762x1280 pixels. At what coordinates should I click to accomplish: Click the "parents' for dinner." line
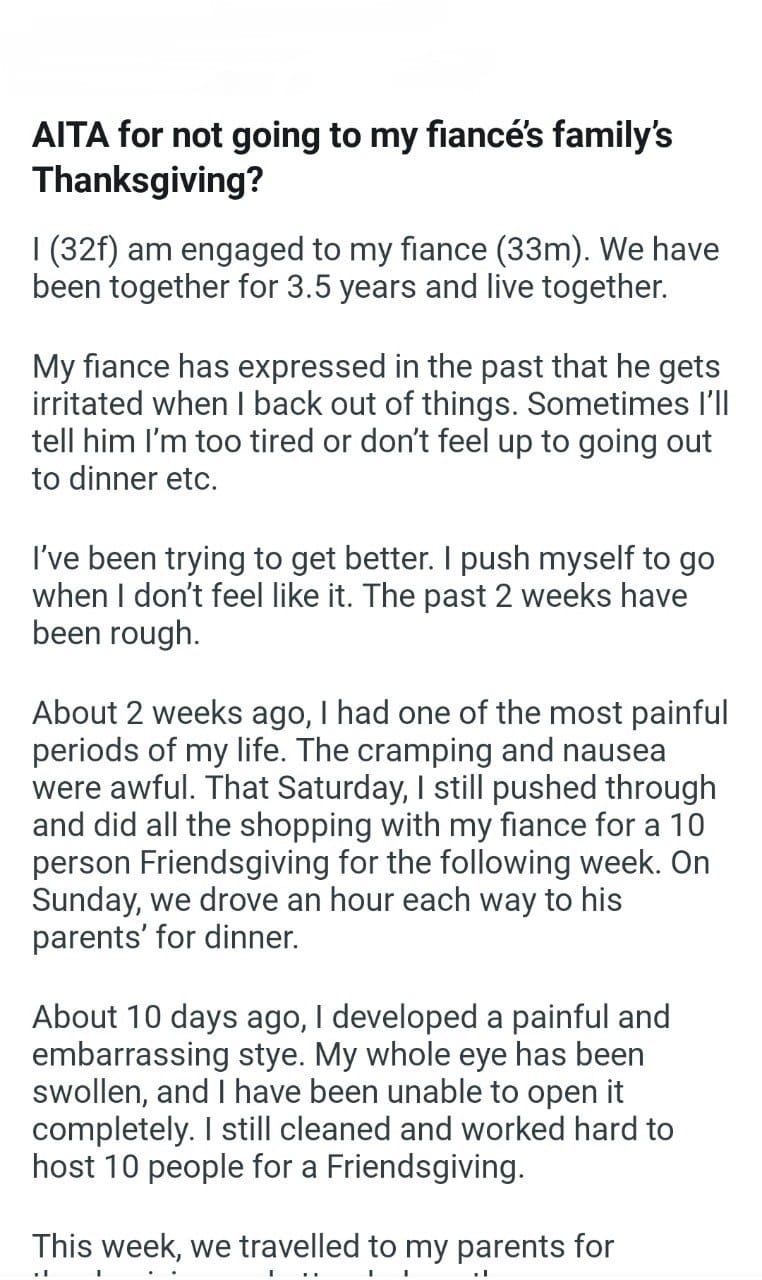(166, 938)
